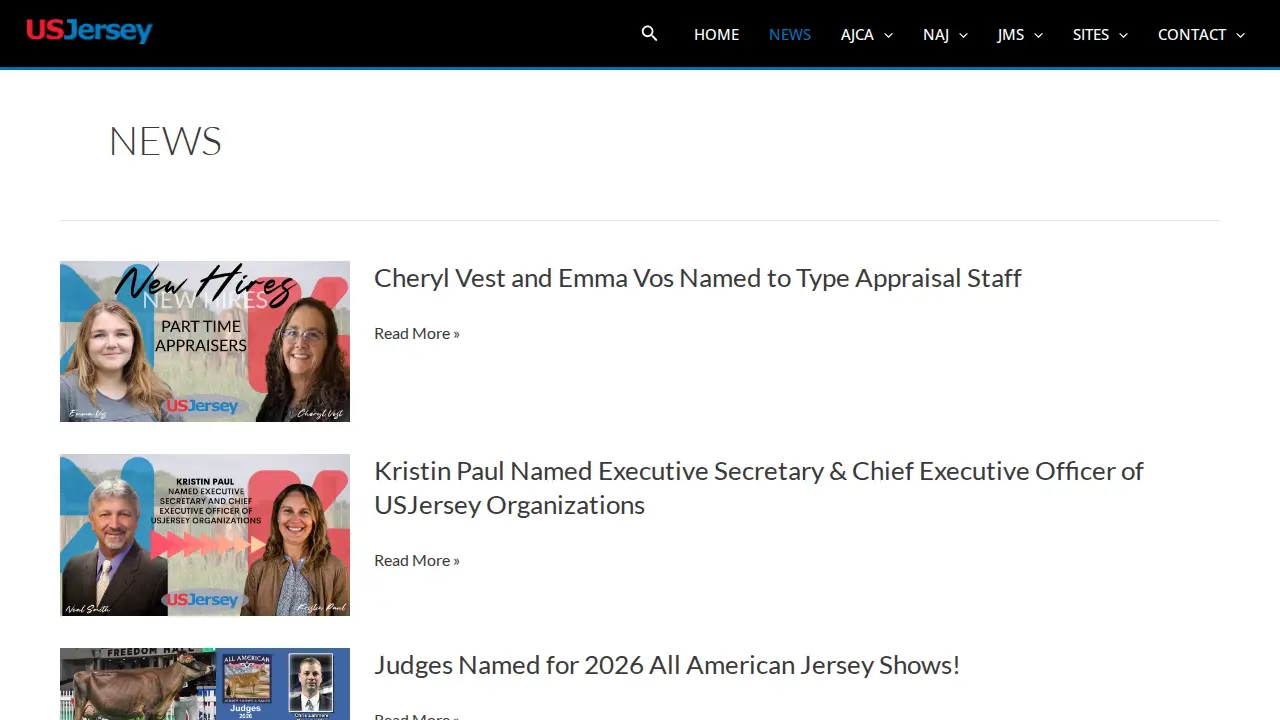Open the AJCA menu item
1280x720 pixels.
pyautogui.click(x=857, y=34)
